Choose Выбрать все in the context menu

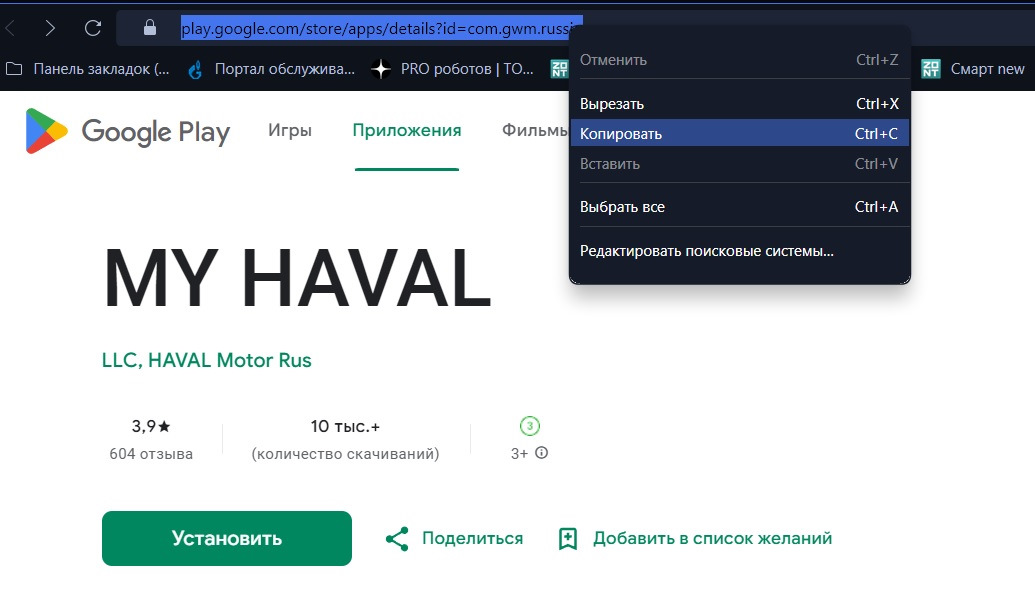click(x=739, y=207)
